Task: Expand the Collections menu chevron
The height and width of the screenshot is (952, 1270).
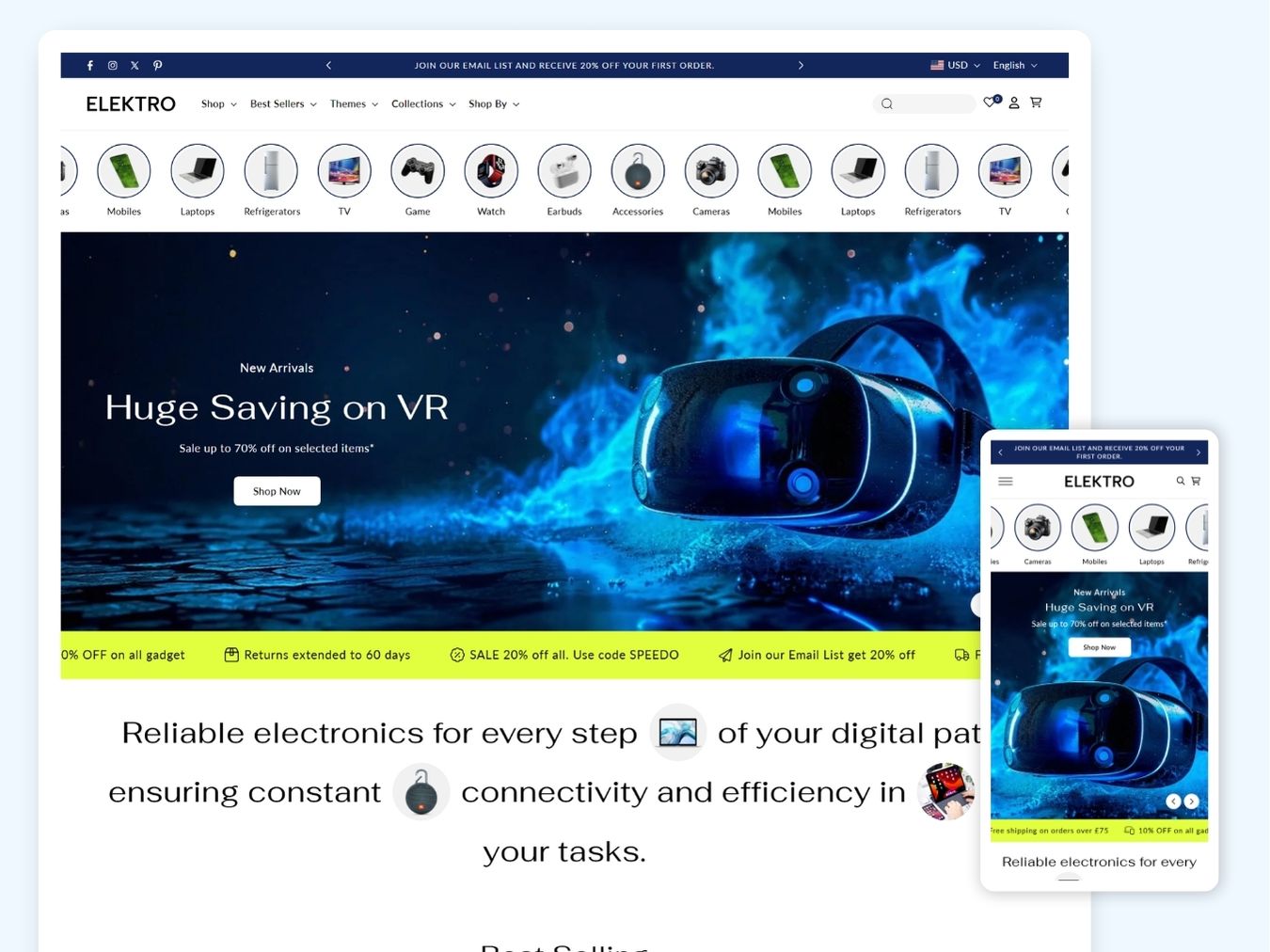Action: coord(452,103)
